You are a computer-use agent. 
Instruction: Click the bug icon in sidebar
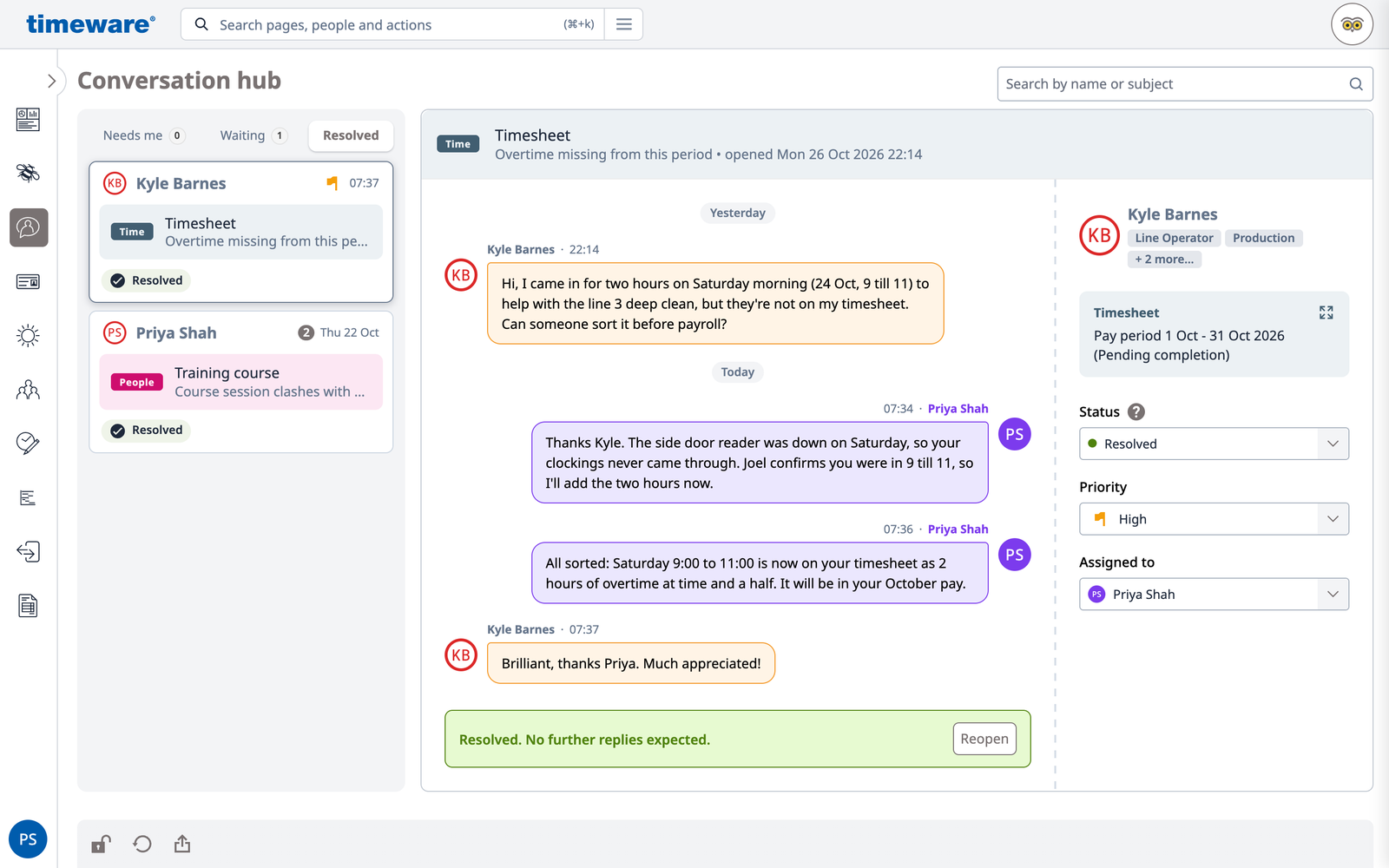[x=29, y=173]
